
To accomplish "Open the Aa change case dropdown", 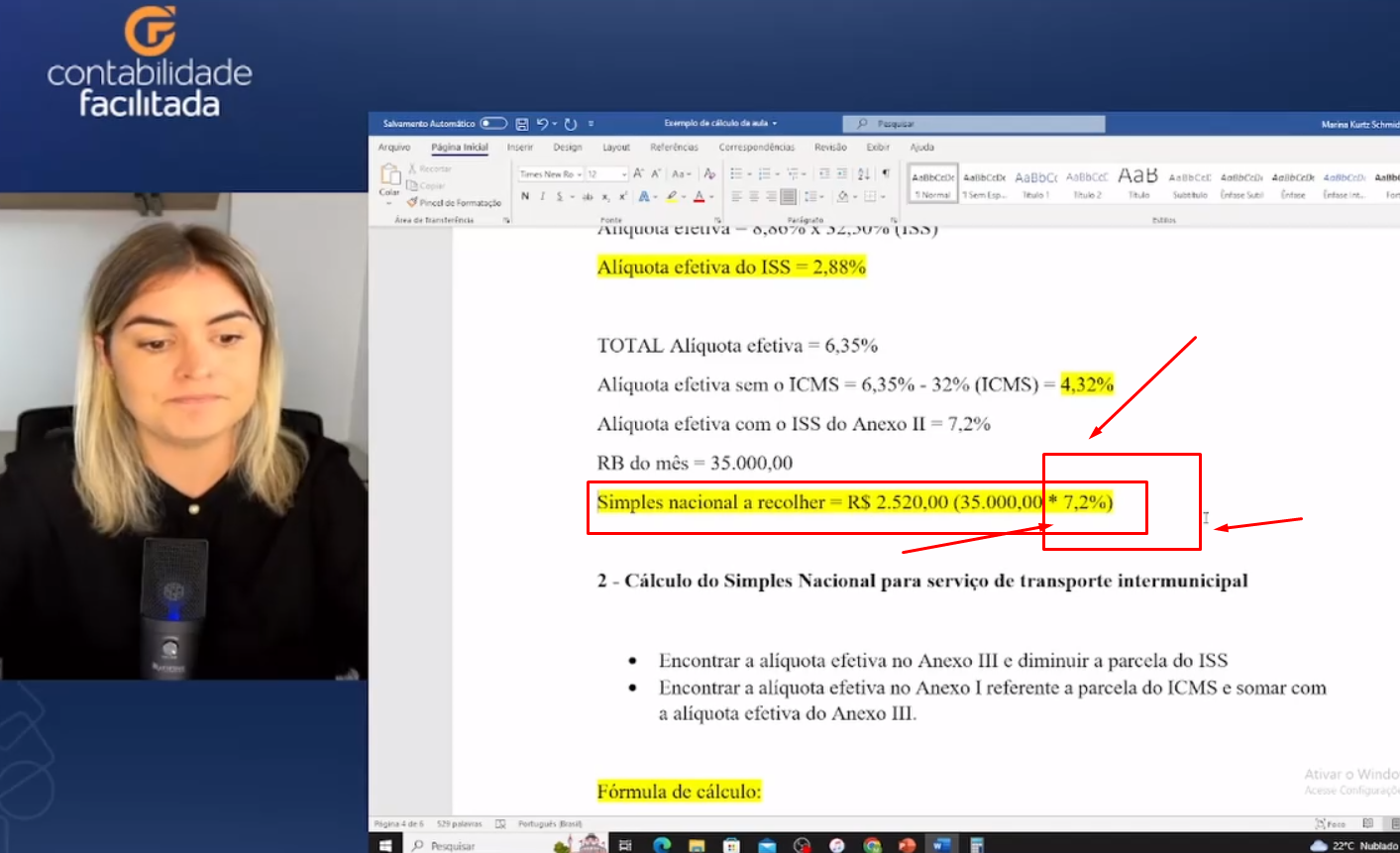I will [x=681, y=174].
